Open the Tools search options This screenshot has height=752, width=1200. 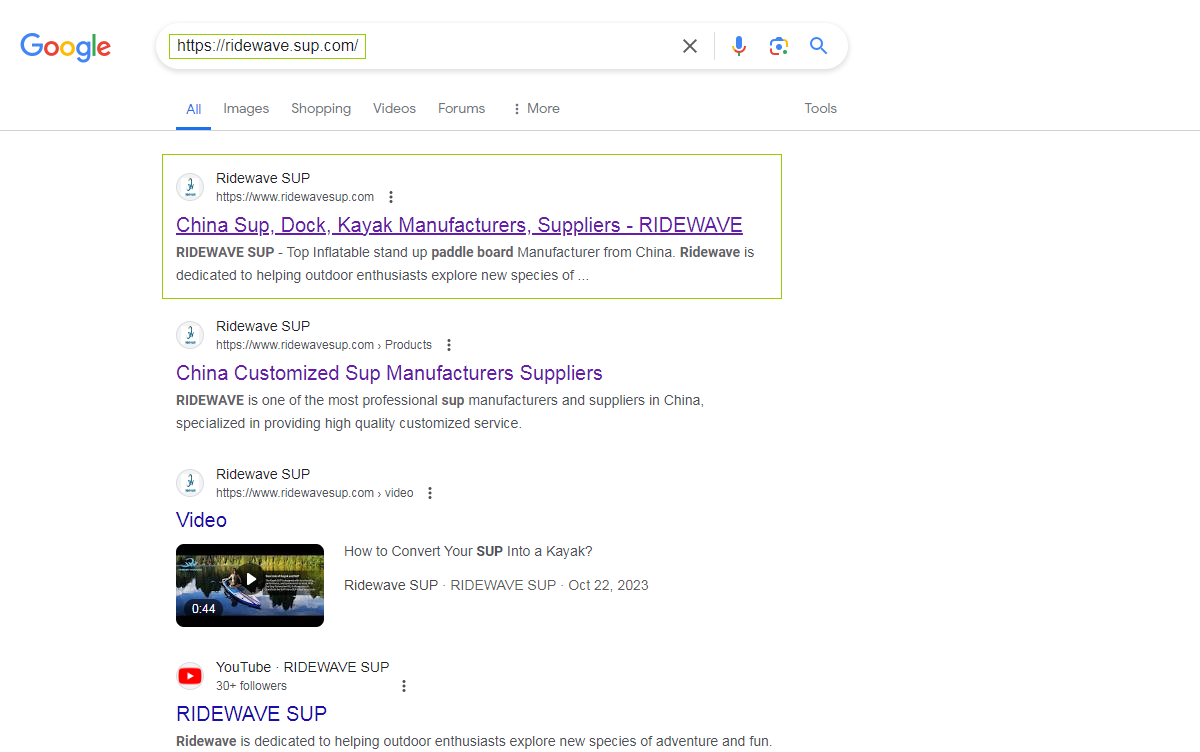point(820,108)
